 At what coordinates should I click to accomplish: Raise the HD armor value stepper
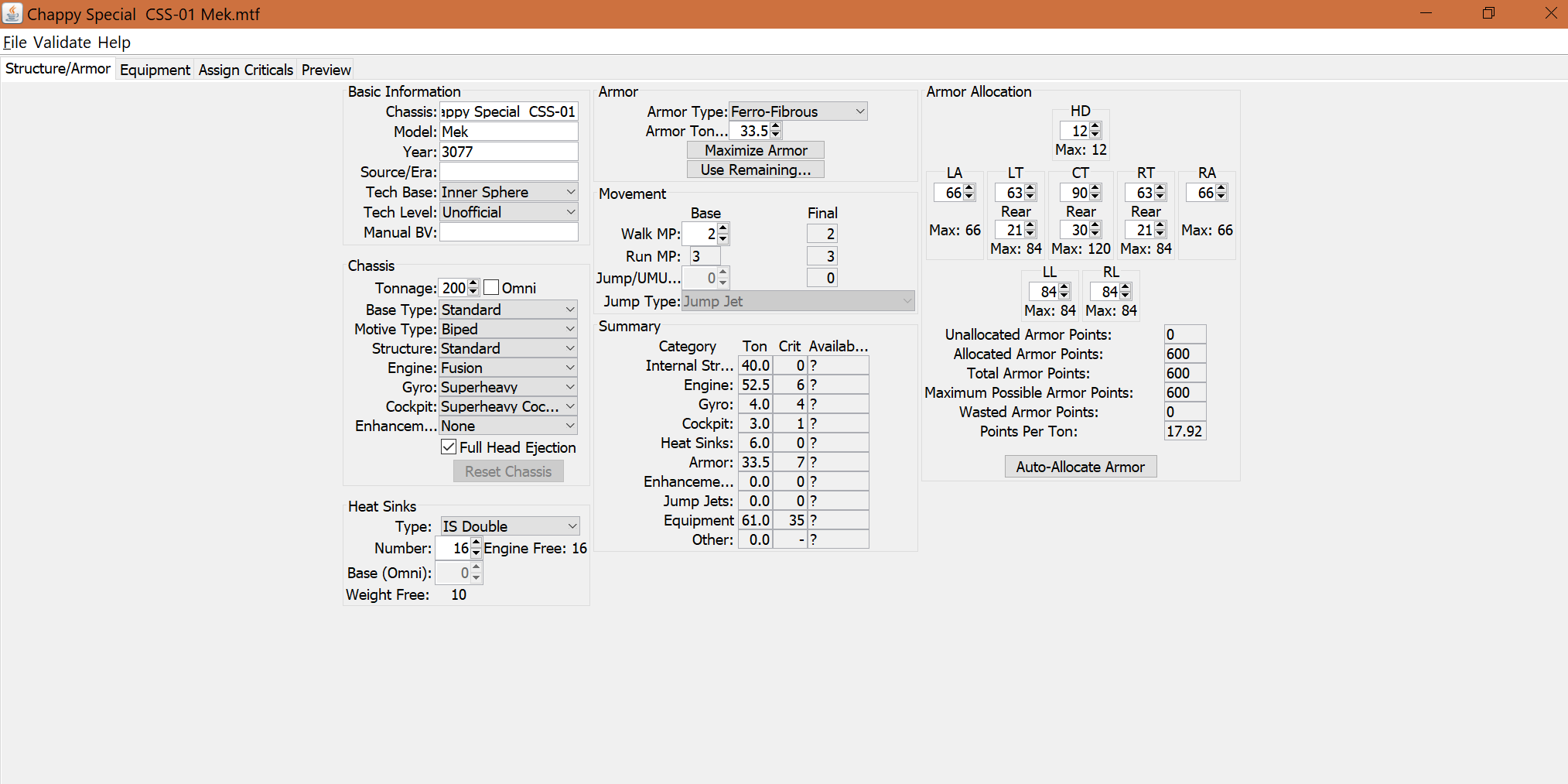[1095, 126]
